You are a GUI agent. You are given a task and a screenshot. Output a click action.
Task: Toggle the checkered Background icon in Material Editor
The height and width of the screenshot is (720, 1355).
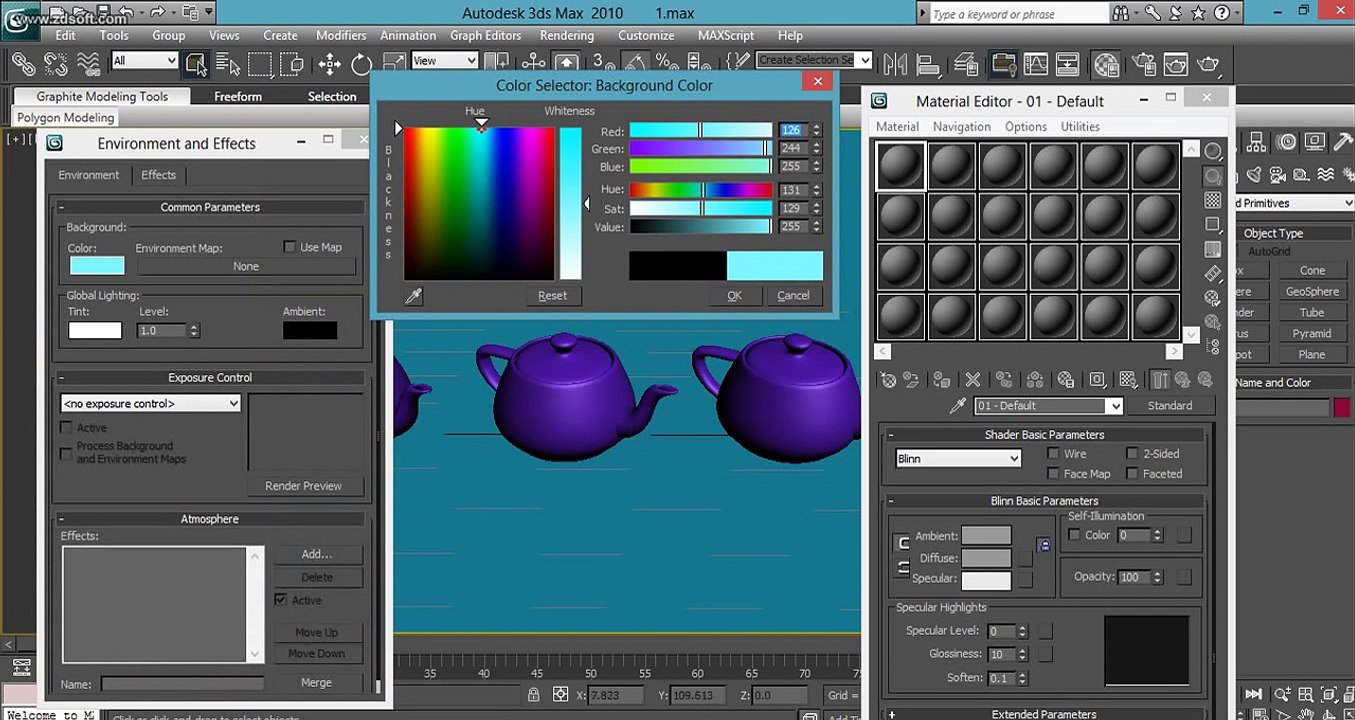click(x=1213, y=200)
